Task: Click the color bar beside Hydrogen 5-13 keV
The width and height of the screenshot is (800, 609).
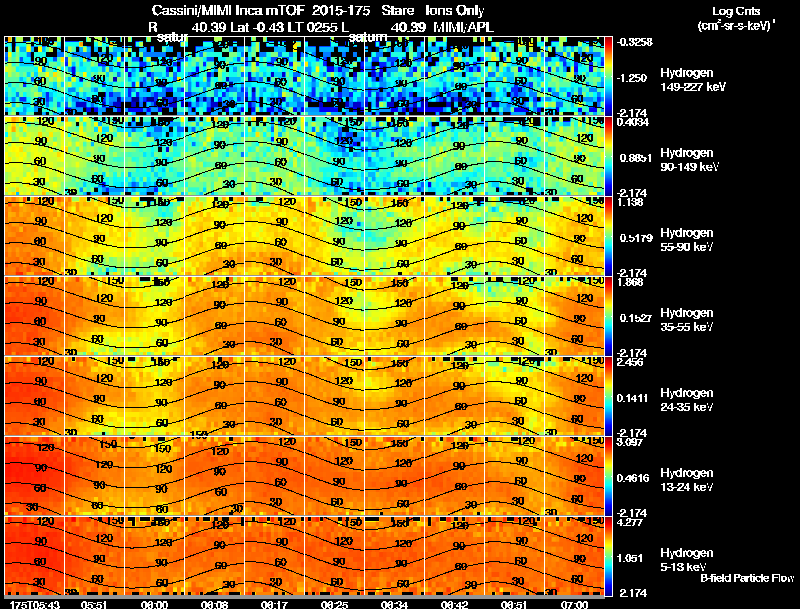Action: click(x=608, y=556)
